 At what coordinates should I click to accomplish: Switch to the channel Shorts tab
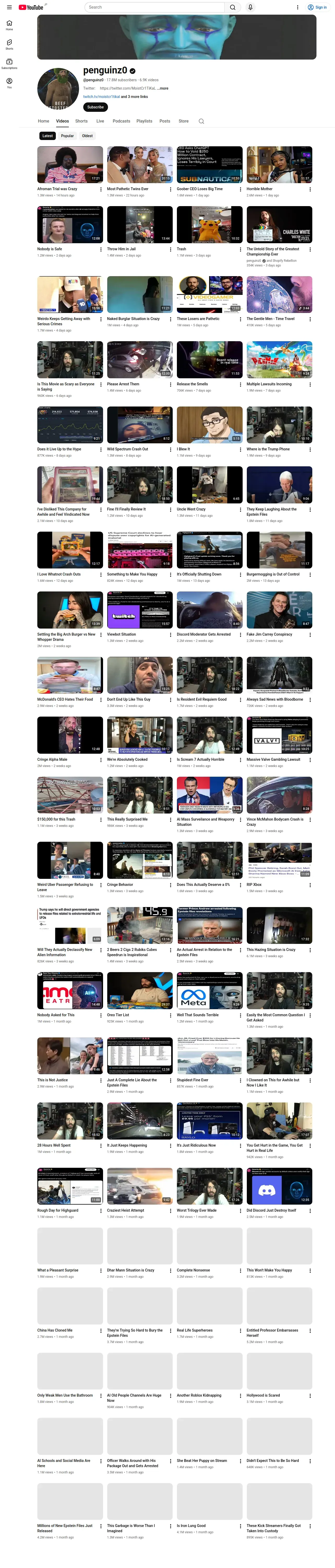[x=81, y=121]
